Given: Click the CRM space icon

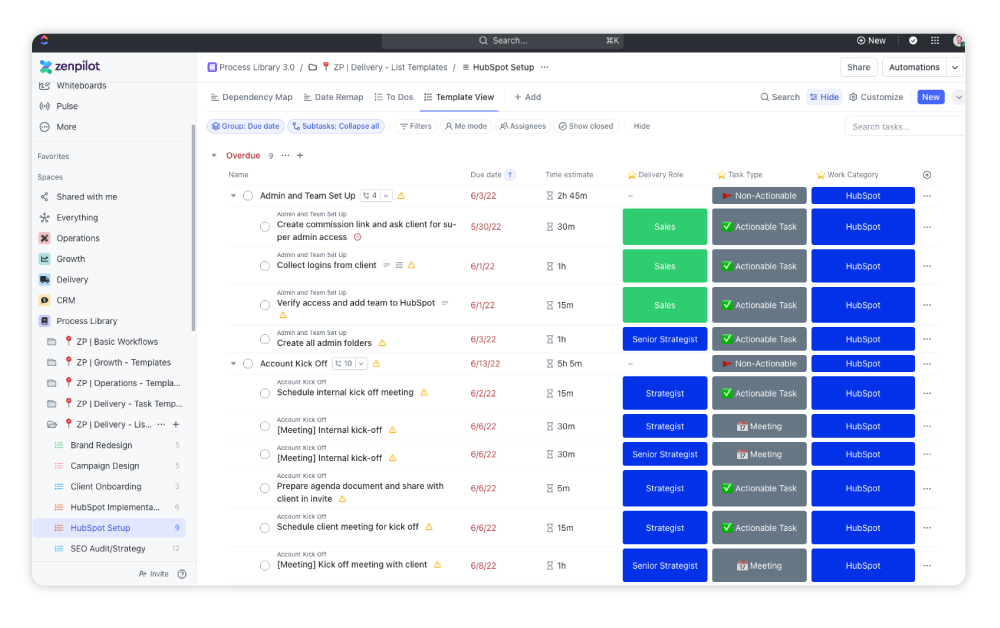Looking at the screenshot, I should click(45, 300).
